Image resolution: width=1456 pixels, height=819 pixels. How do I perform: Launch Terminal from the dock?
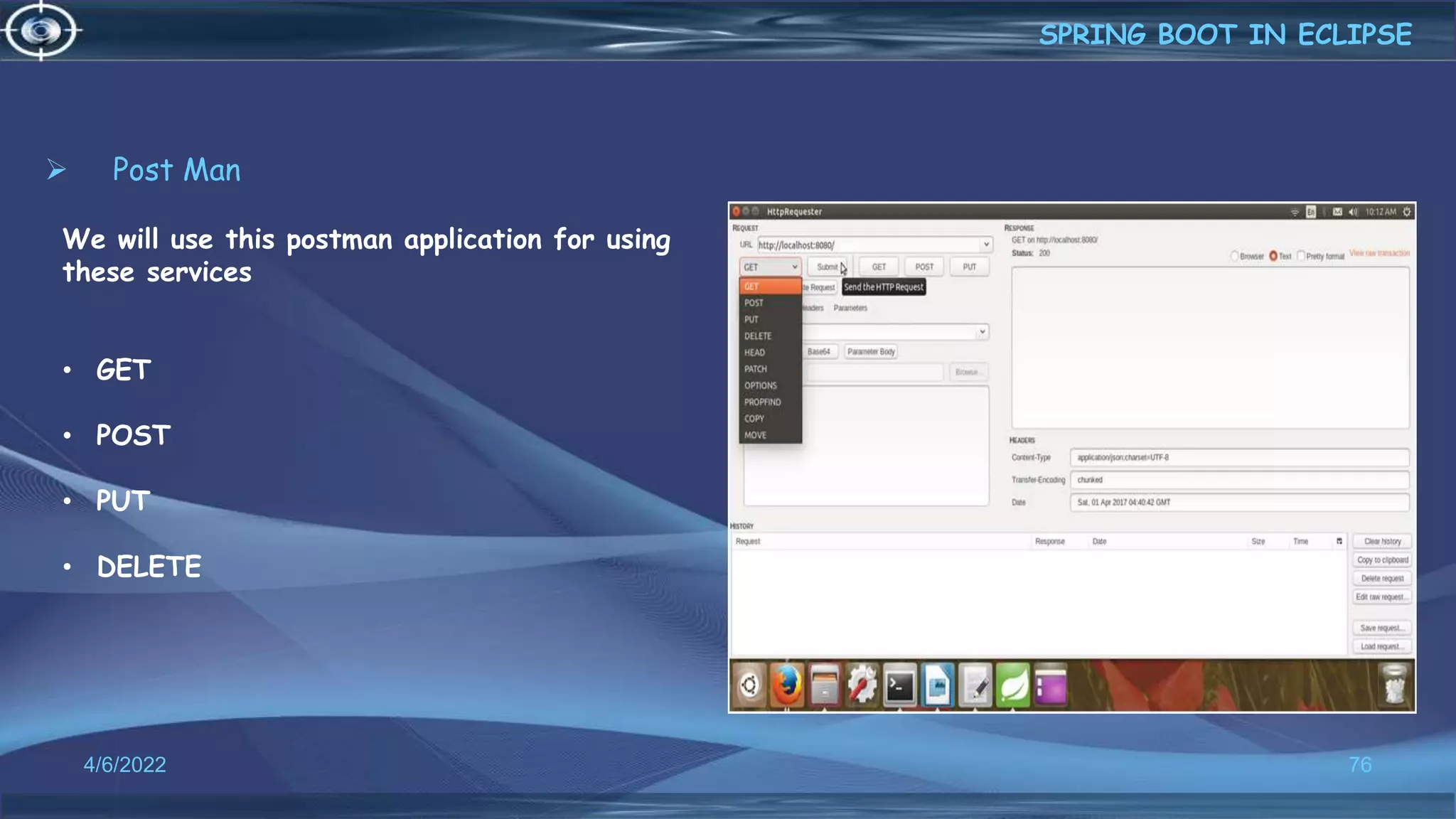(899, 685)
